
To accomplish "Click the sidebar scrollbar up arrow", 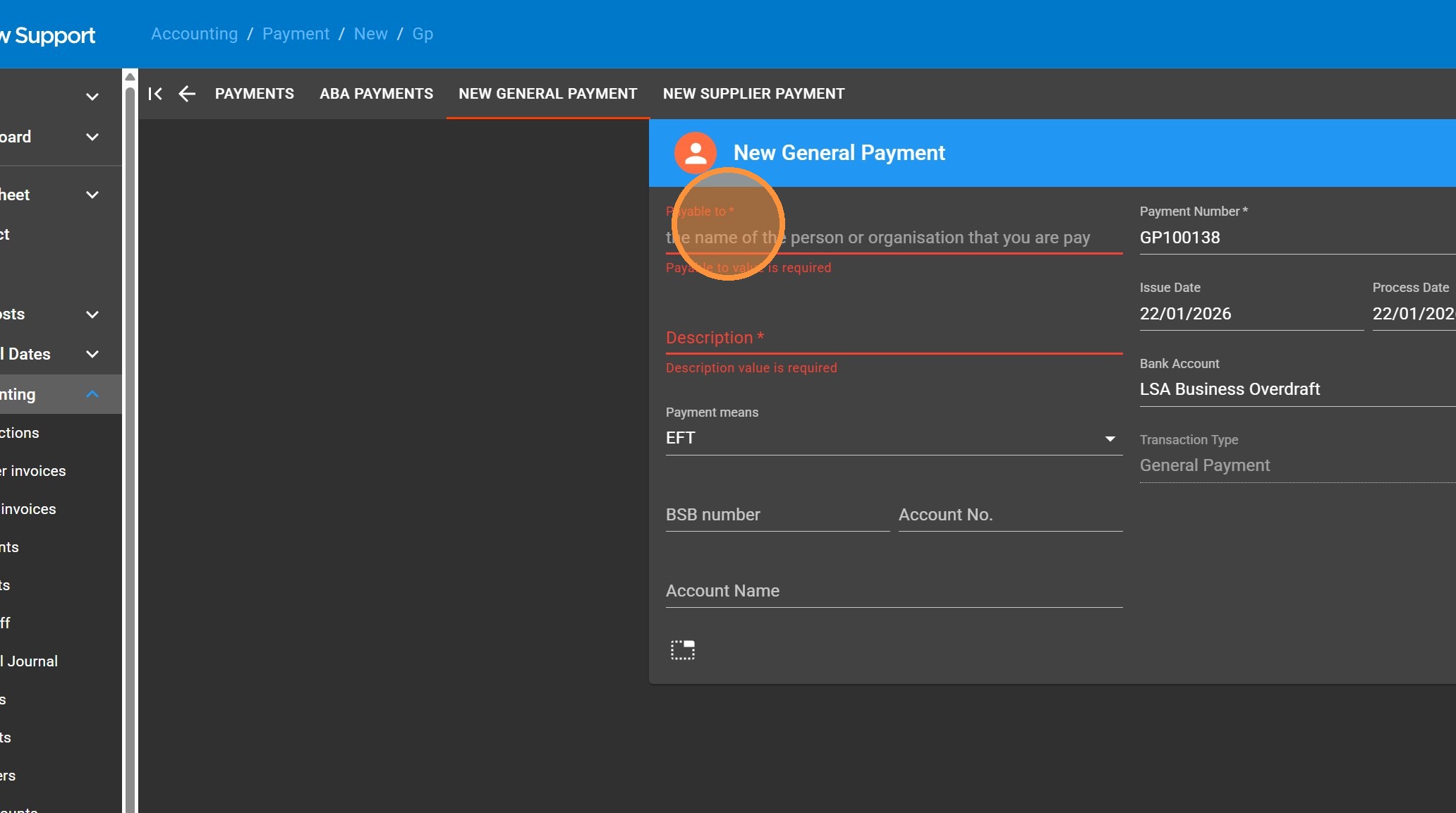I will [130, 77].
